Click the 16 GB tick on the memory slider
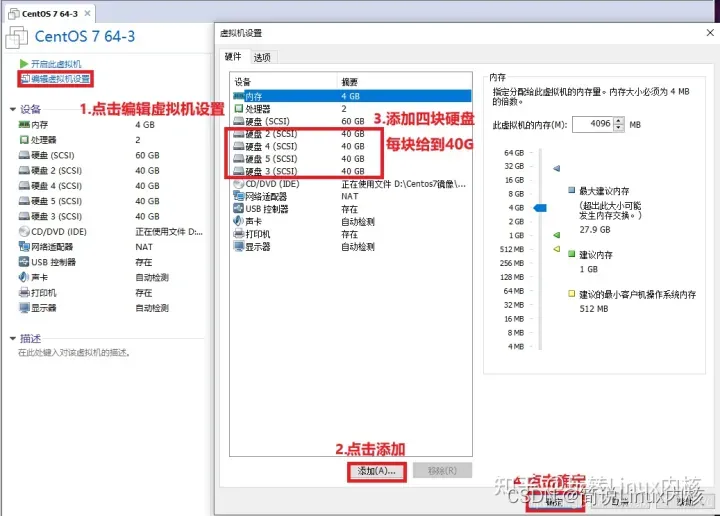720x516 pixels. pyautogui.click(x=531, y=180)
